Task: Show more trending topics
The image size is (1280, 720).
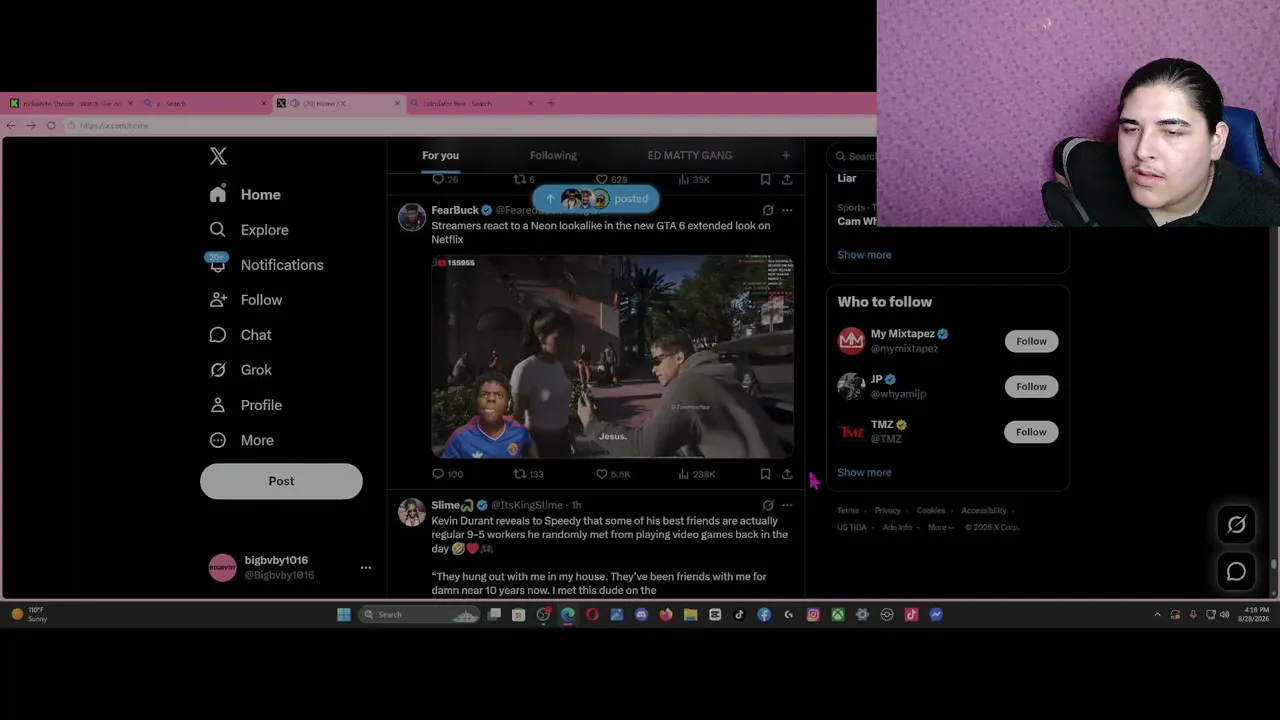Action: pos(864,255)
